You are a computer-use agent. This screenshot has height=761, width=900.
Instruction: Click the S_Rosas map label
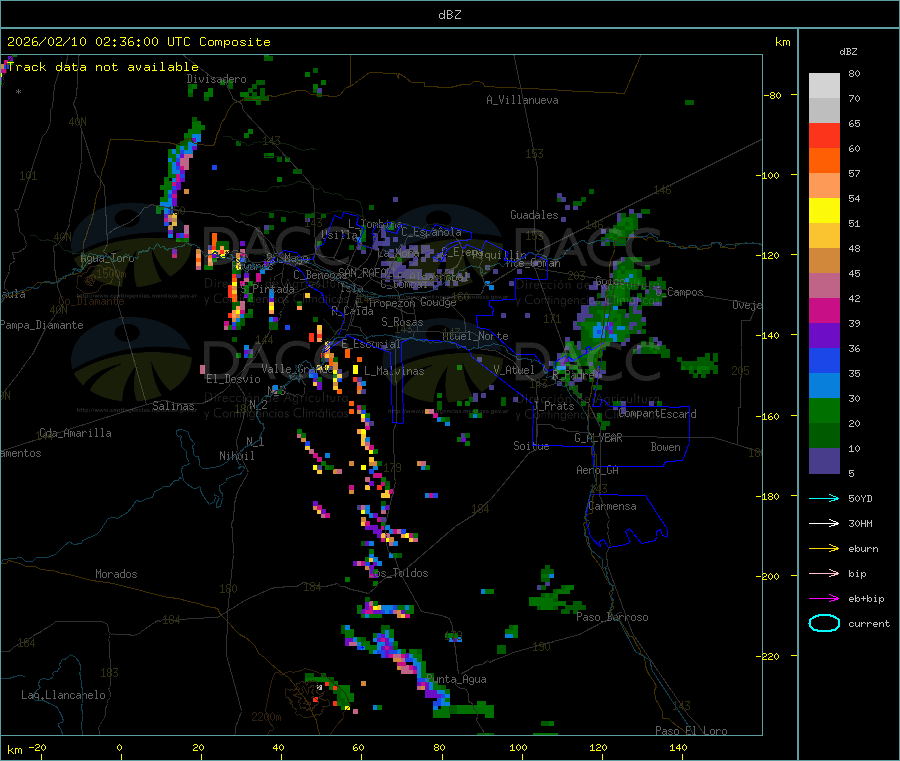coord(402,322)
